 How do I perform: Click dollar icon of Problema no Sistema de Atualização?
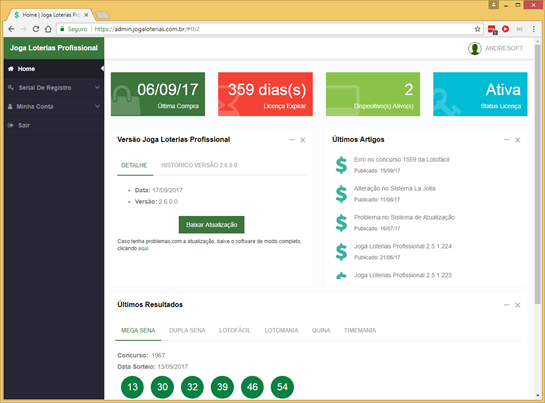341,223
